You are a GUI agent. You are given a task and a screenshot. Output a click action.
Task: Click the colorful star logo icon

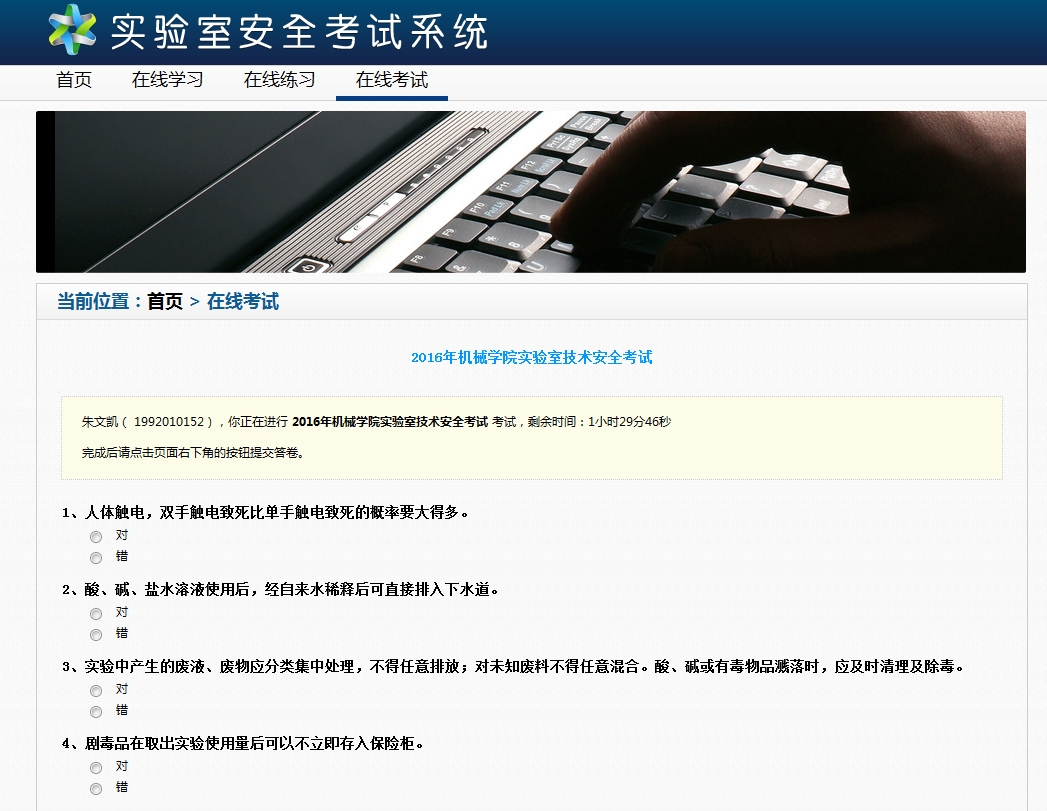point(72,29)
